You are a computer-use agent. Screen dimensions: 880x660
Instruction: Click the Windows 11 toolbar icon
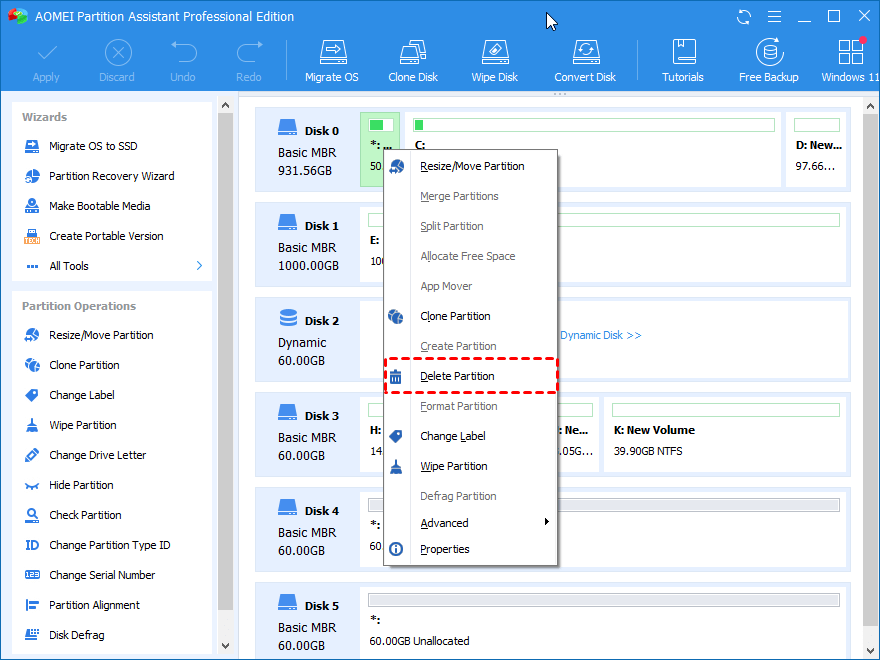[849, 58]
